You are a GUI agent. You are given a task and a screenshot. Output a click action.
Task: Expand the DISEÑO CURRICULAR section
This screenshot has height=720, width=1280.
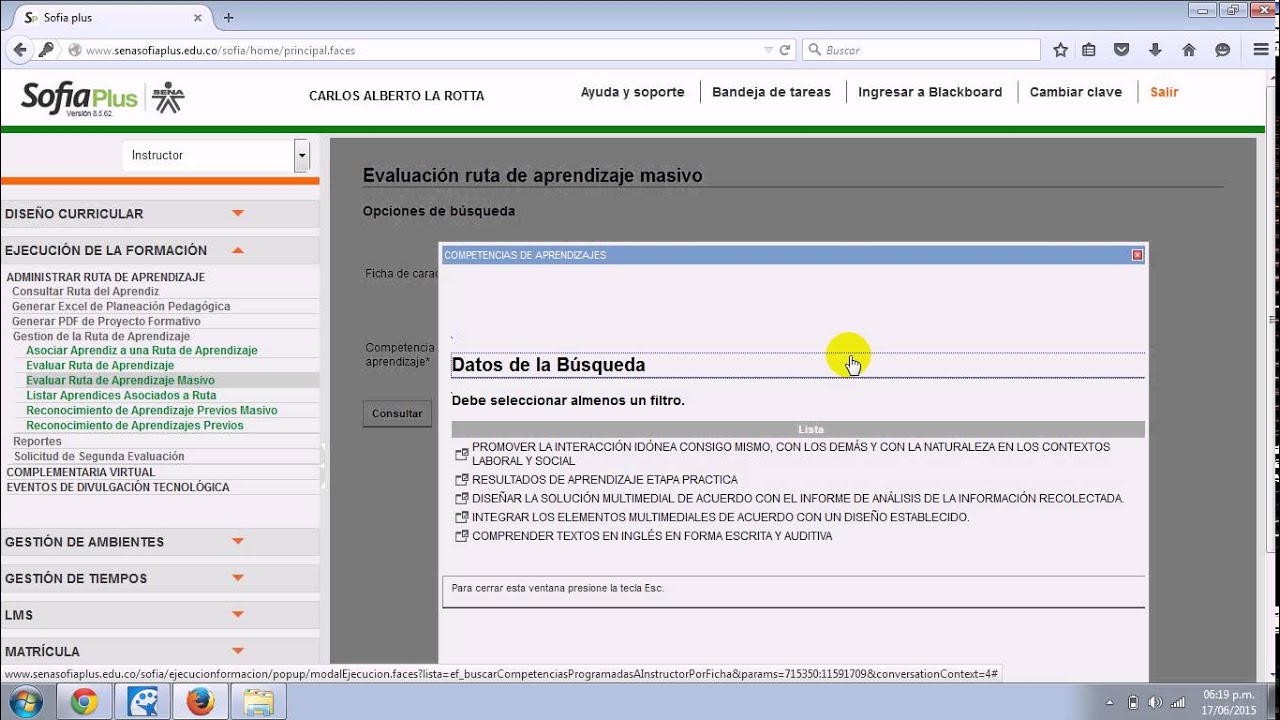point(238,213)
